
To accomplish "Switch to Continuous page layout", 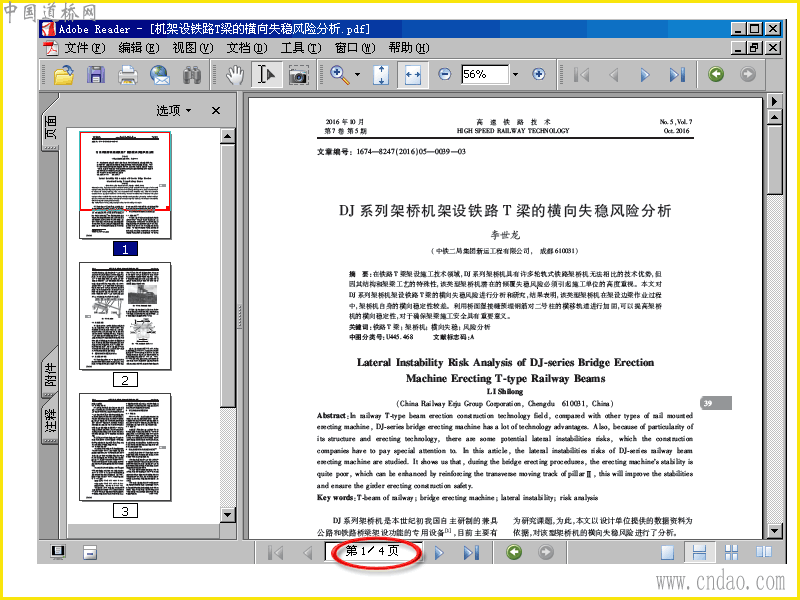I will point(699,552).
